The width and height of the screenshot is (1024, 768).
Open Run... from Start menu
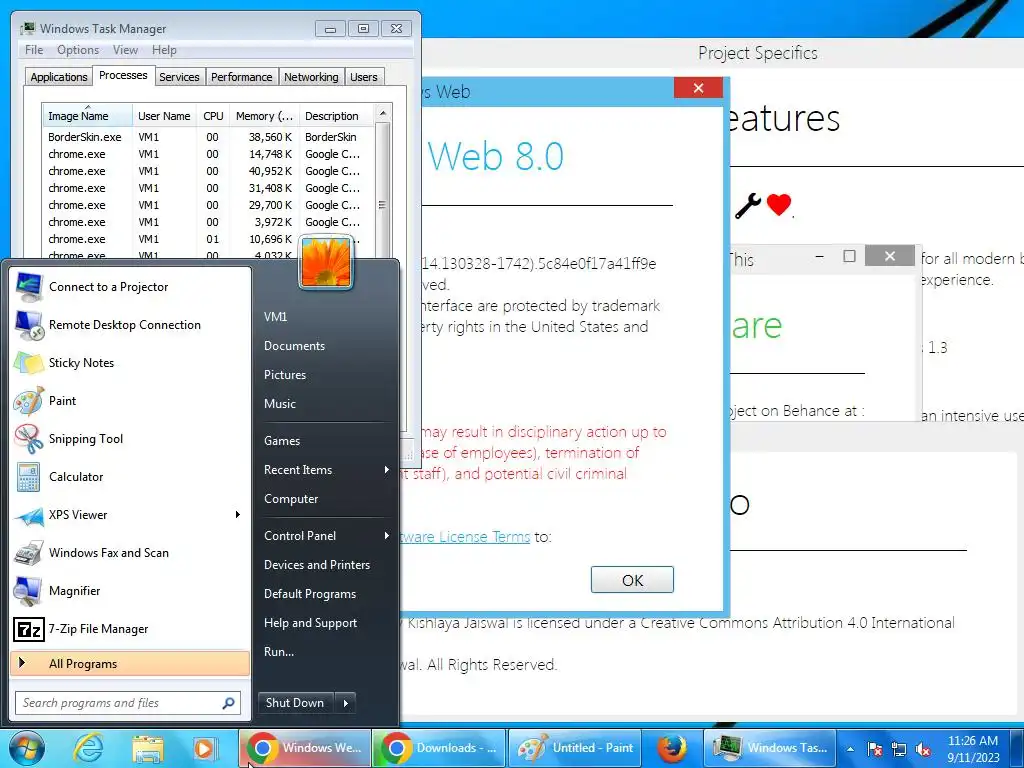coord(279,652)
